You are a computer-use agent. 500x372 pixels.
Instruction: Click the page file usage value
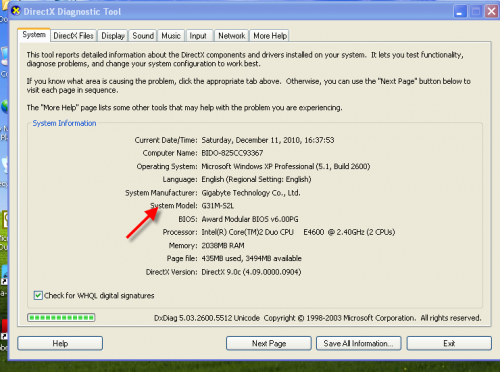(x=251, y=258)
